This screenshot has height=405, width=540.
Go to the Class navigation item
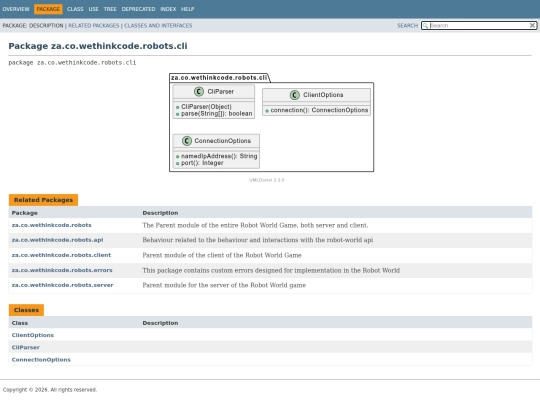tap(75, 9)
